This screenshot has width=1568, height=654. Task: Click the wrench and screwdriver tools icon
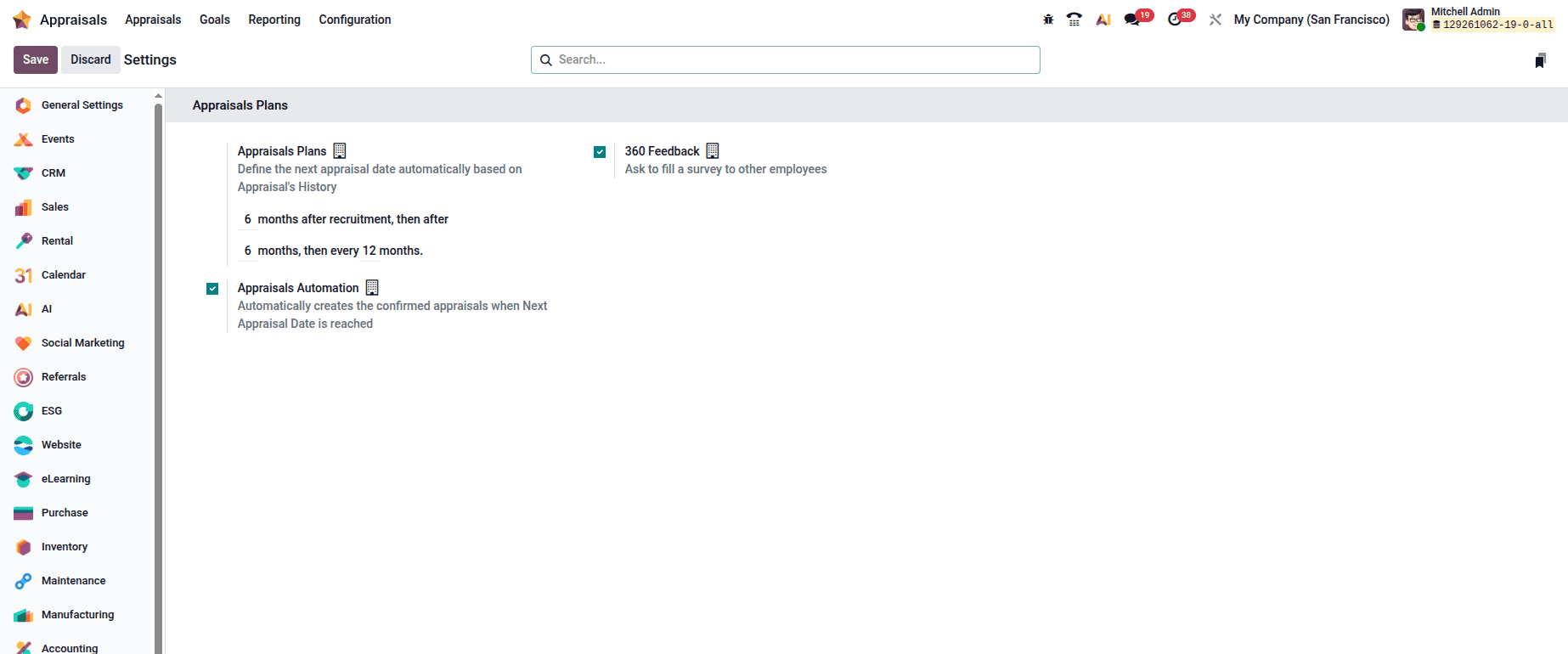click(1215, 20)
